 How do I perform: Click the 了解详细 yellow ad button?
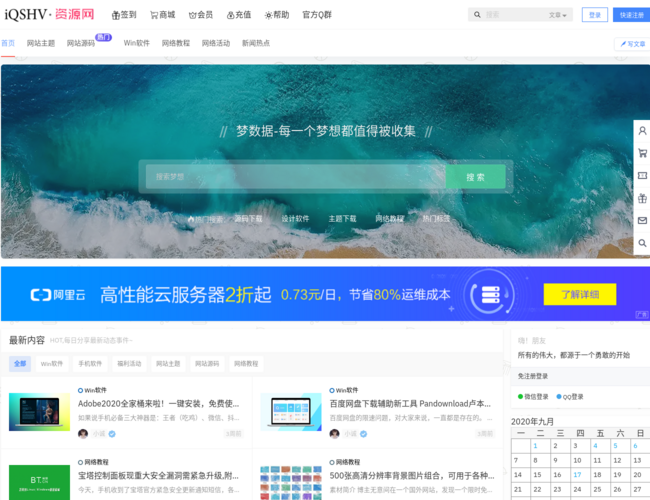(x=580, y=294)
